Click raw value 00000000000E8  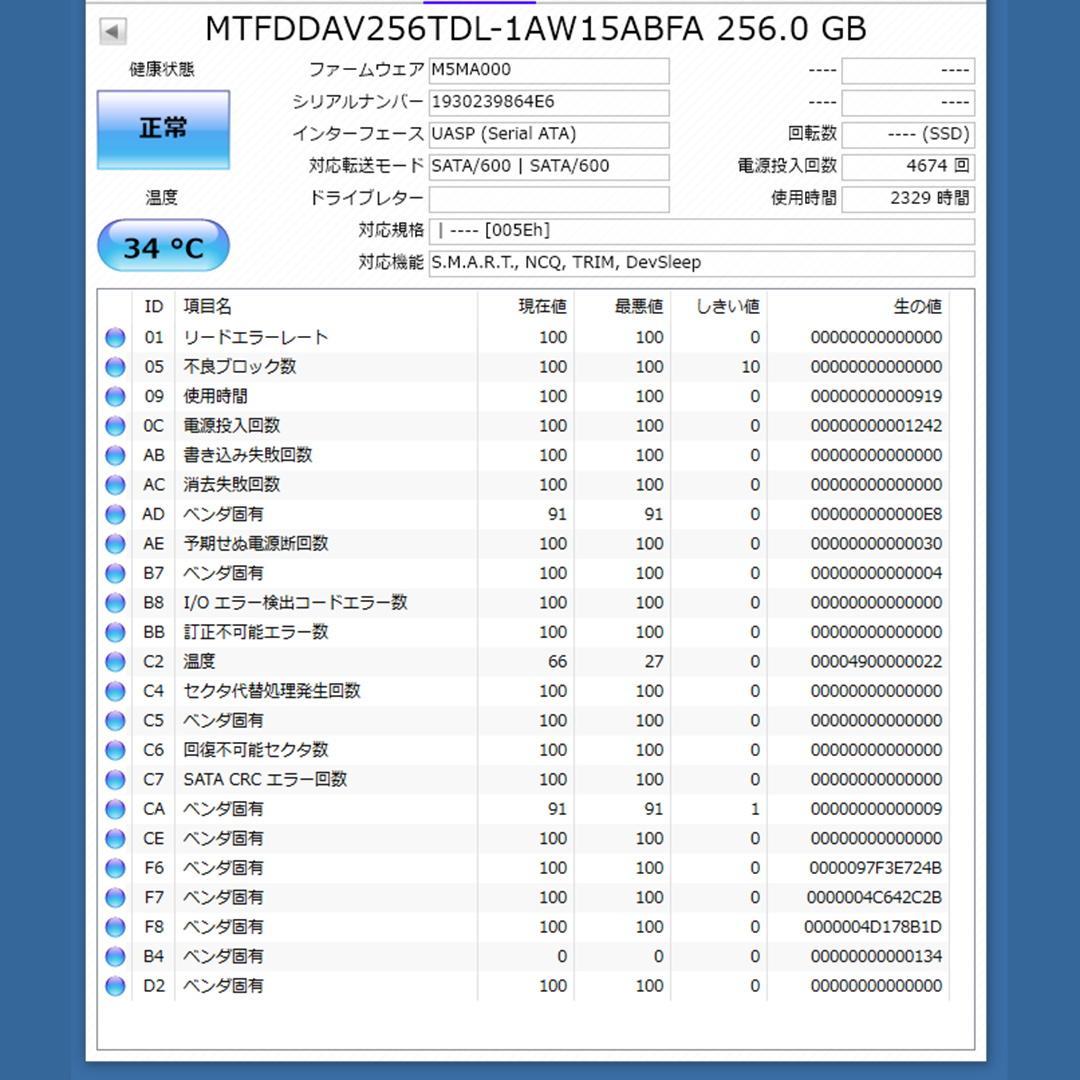pos(876,515)
